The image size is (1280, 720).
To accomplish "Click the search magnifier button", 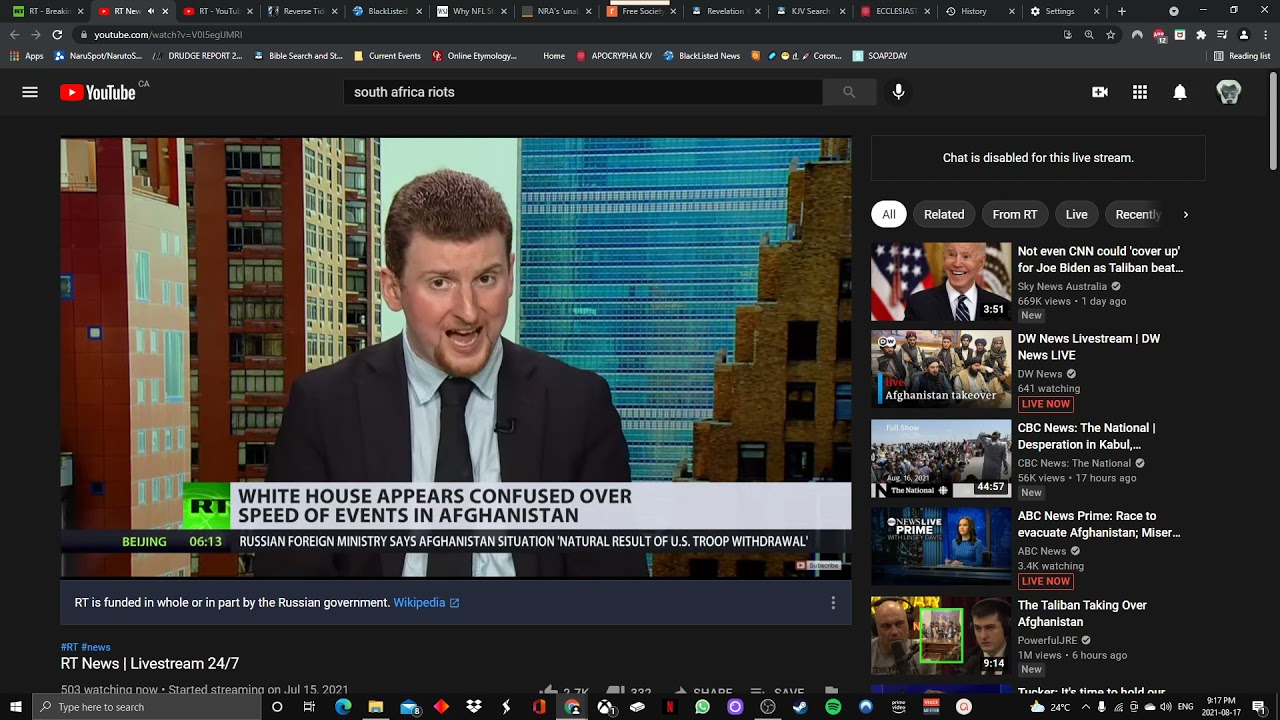I will tap(849, 92).
